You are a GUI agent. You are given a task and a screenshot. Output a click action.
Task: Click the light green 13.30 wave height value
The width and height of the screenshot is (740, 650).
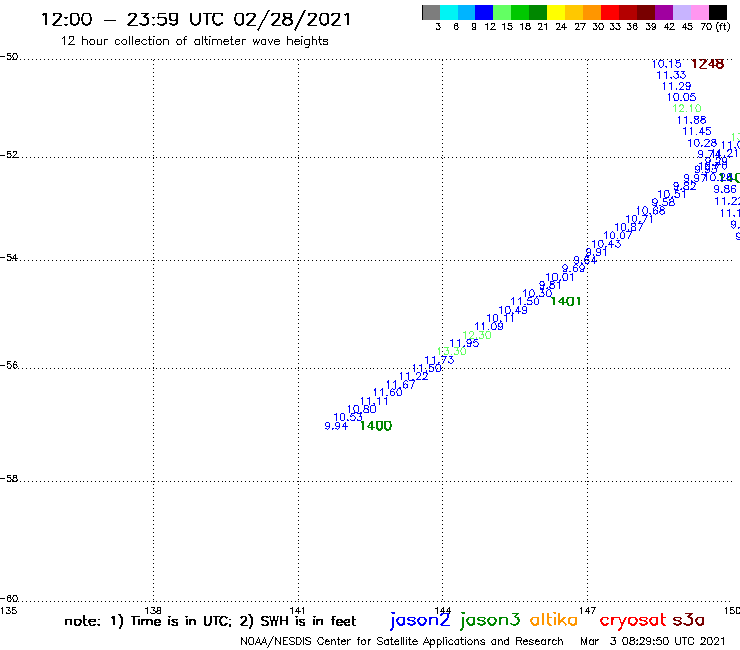452,351
